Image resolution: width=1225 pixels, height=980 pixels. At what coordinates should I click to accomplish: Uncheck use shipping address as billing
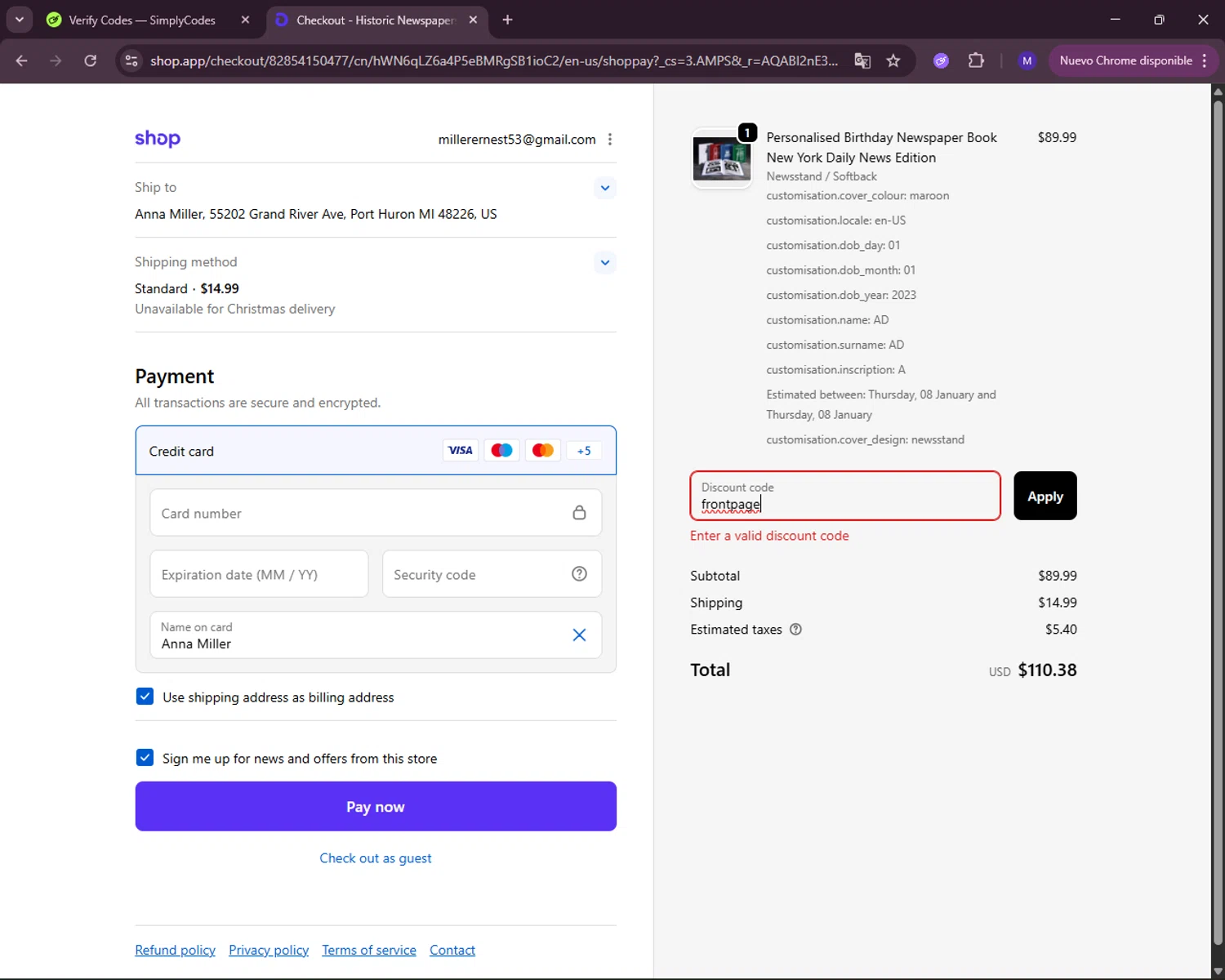tap(145, 697)
